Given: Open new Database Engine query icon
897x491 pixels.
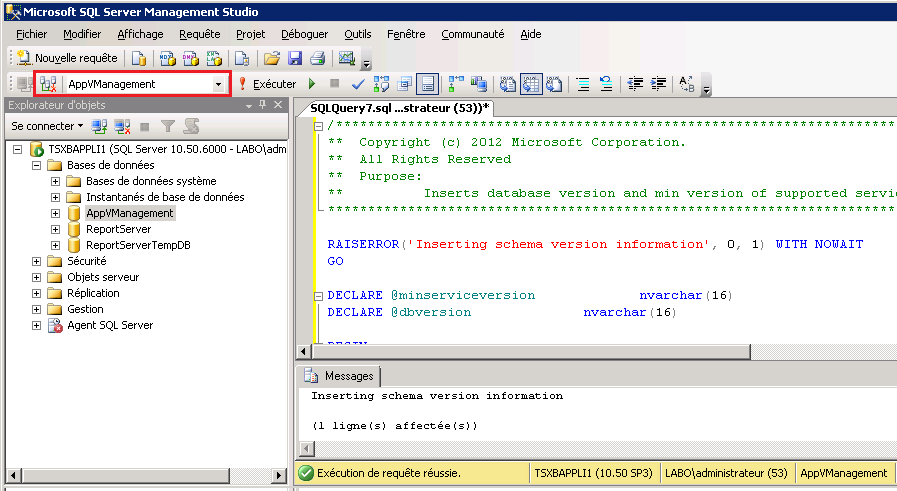Looking at the screenshot, I should (138, 58).
